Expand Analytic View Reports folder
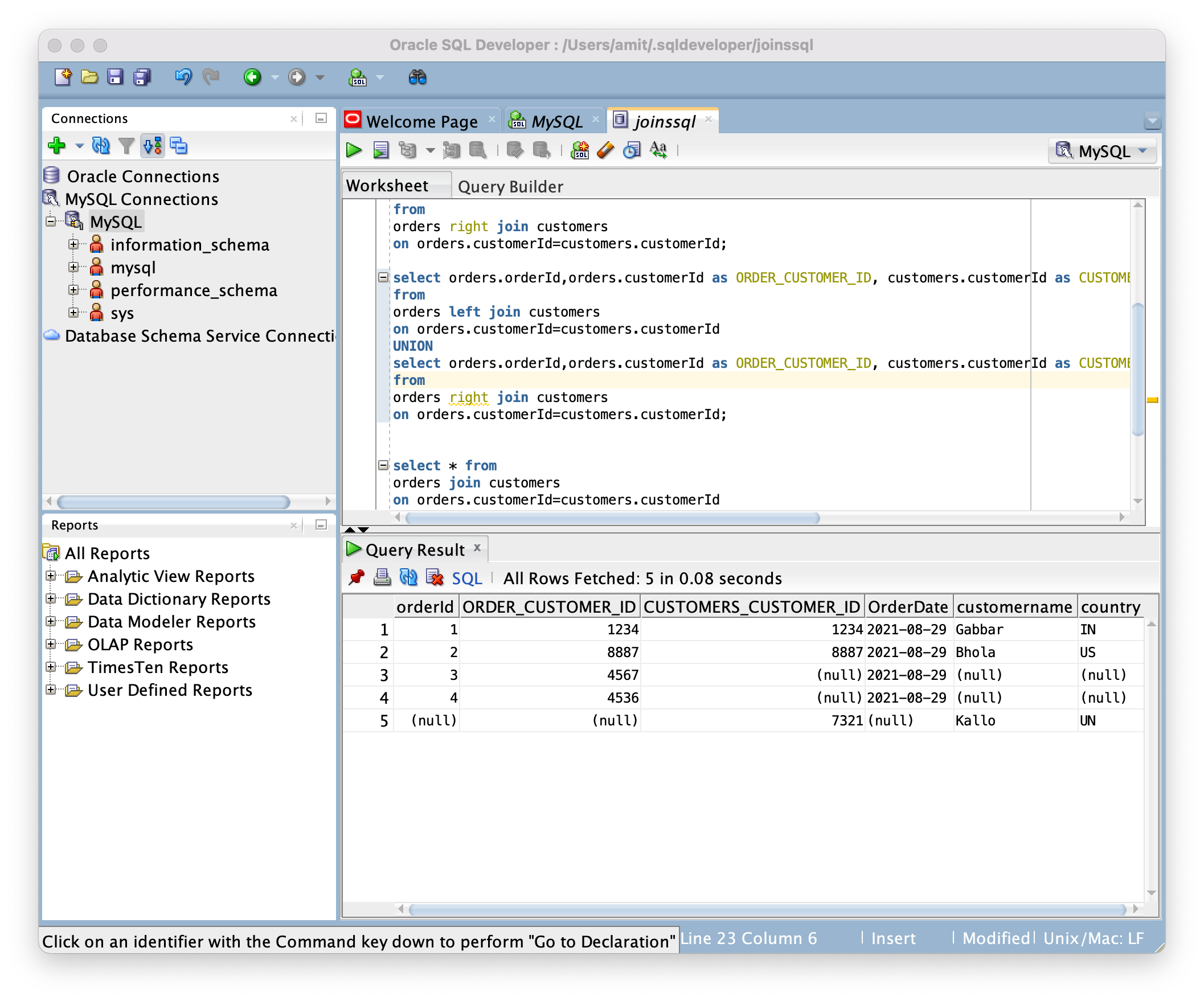The height and width of the screenshot is (1001, 1204). coord(51,576)
